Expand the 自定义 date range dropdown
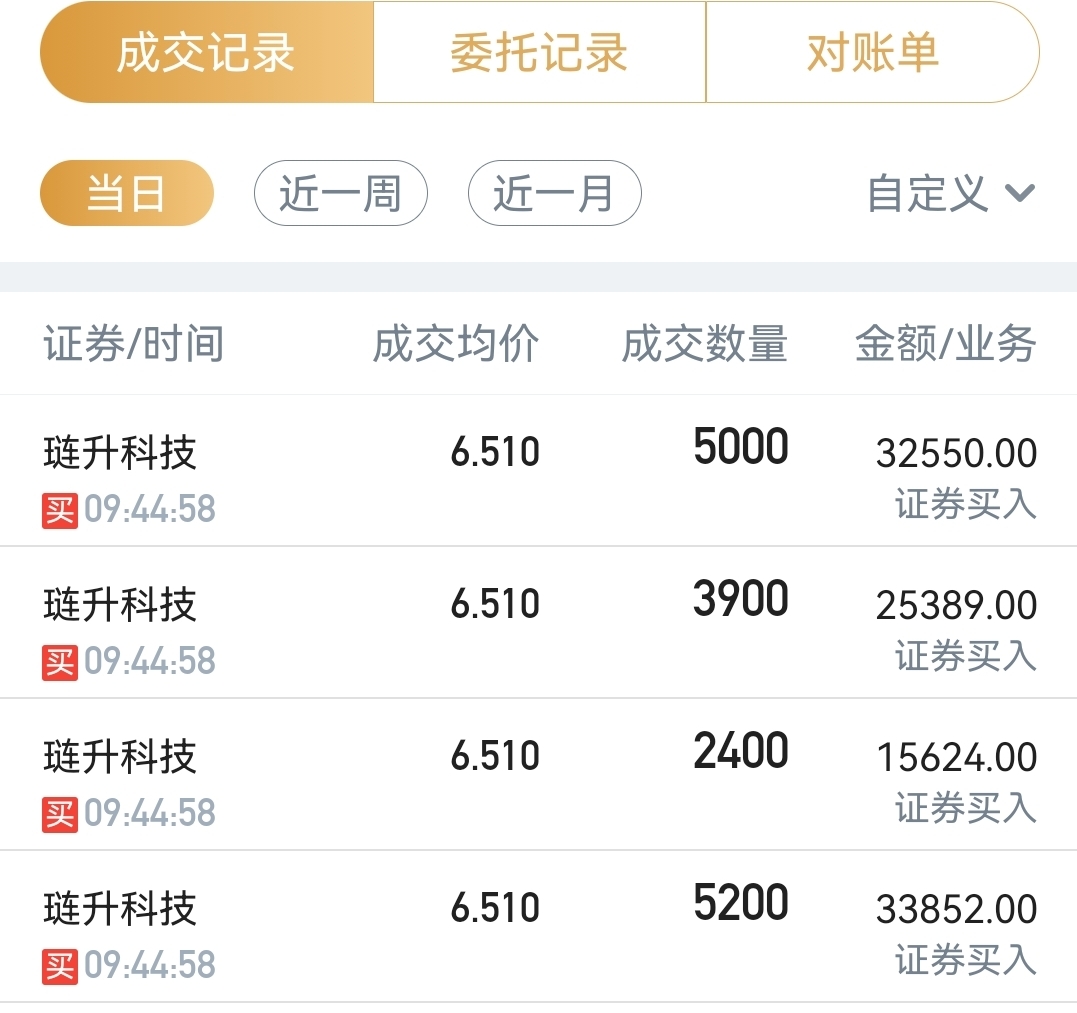Image resolution: width=1077 pixels, height=1013 pixels. pos(928,193)
